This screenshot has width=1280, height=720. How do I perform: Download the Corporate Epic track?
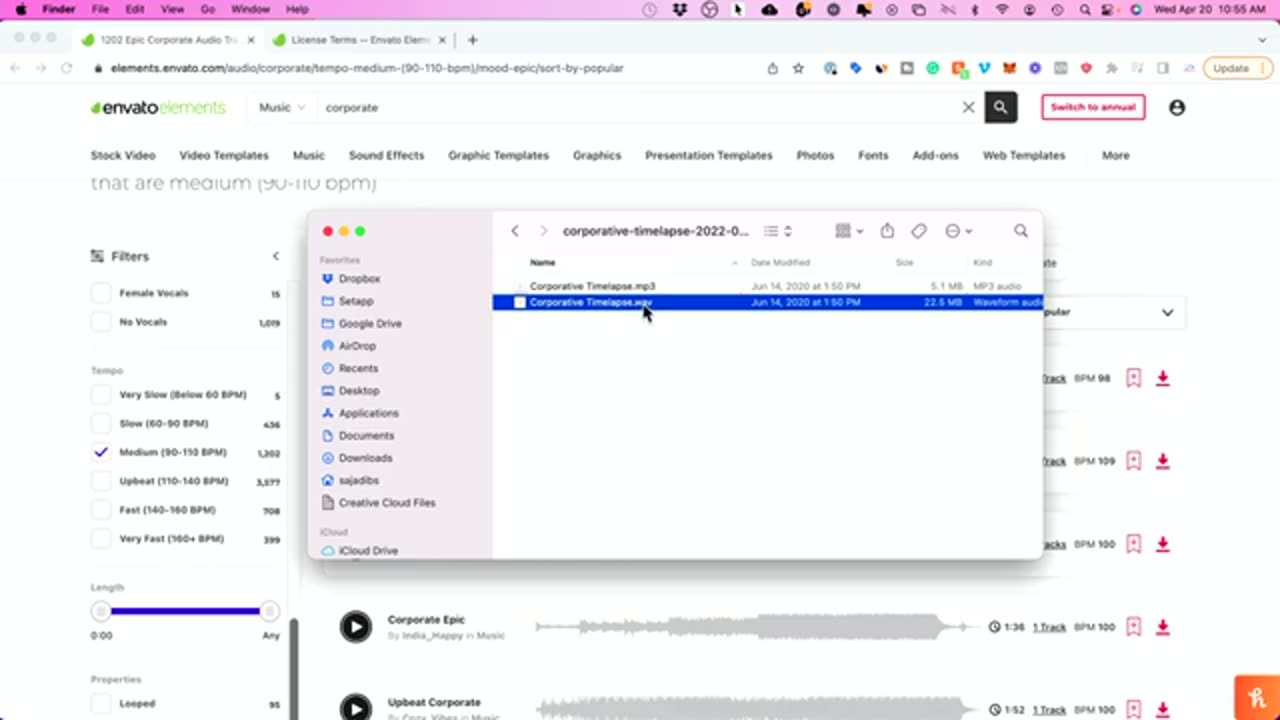[1162, 627]
